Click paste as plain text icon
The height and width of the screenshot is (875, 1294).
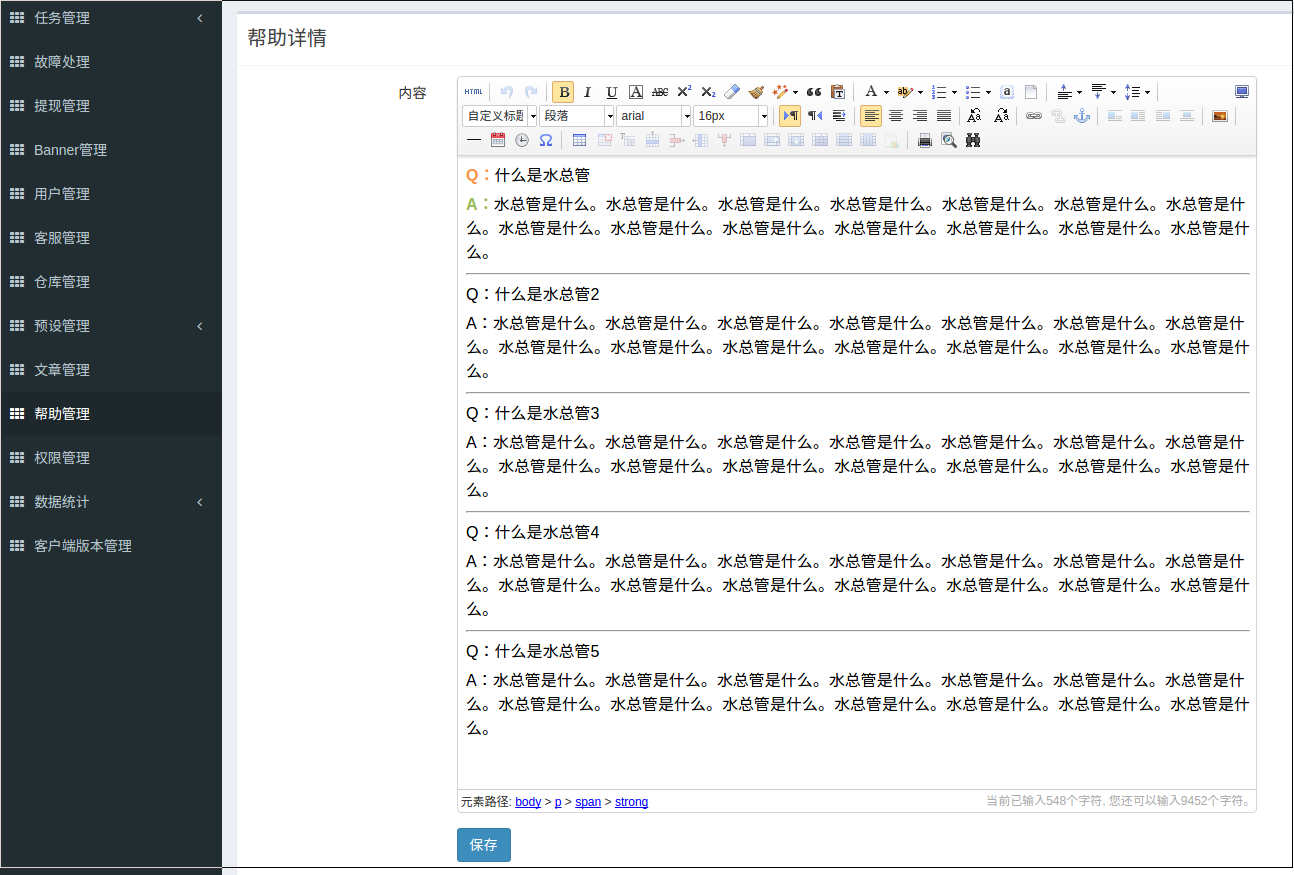pyautogui.click(x=838, y=92)
